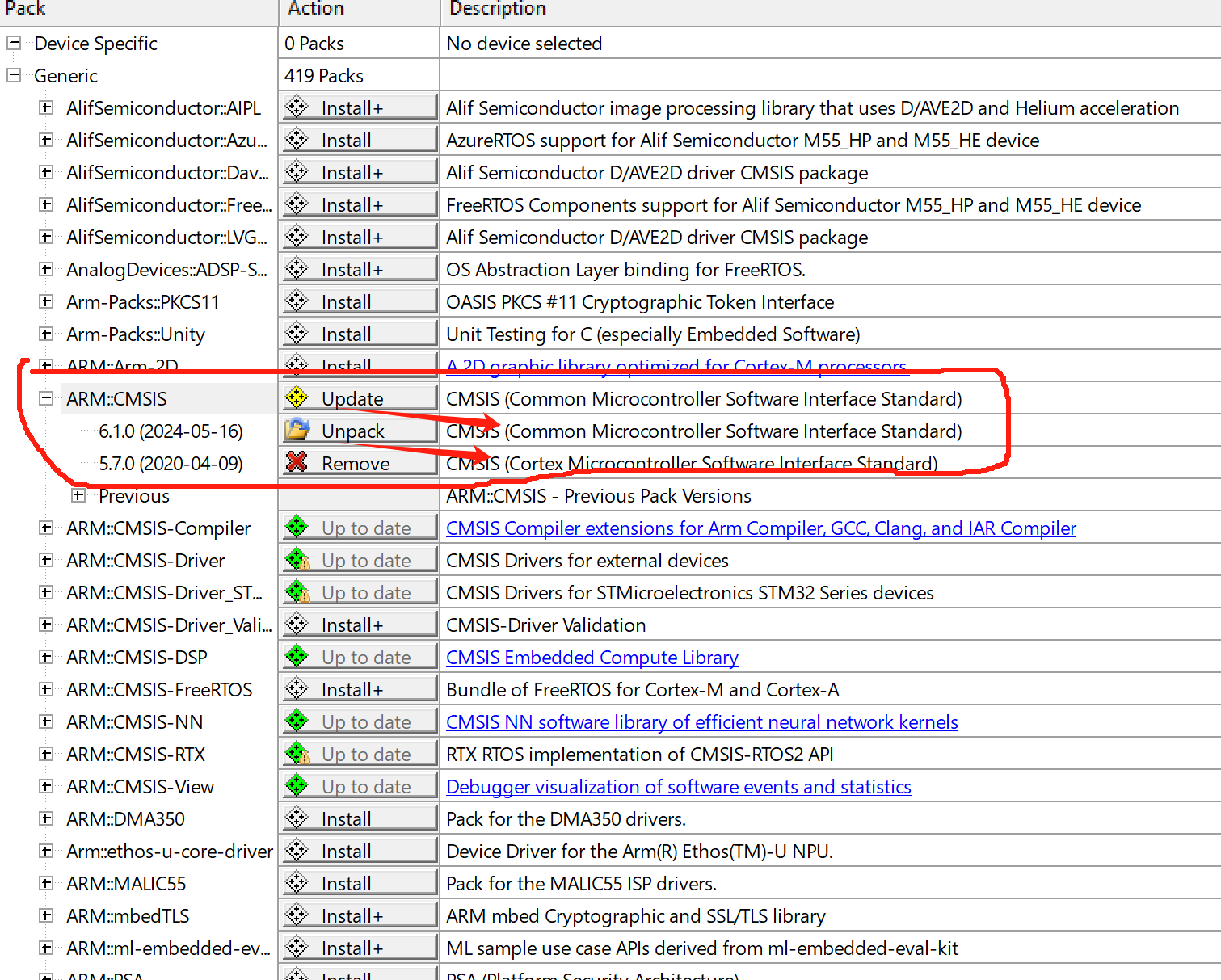This screenshot has width=1221, height=980.
Task: Select the 6.1.0 (2024-05-16) version row
Action: 171,431
